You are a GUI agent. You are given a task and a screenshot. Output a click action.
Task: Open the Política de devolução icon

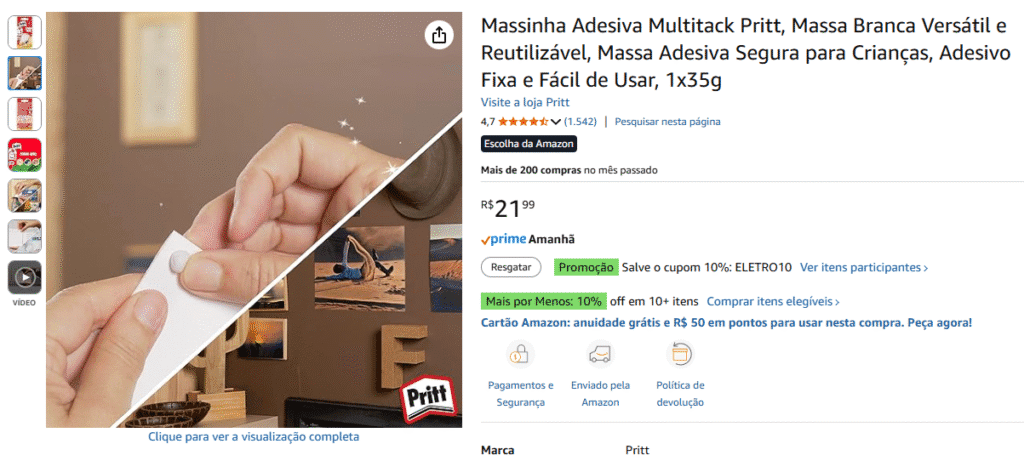point(680,355)
